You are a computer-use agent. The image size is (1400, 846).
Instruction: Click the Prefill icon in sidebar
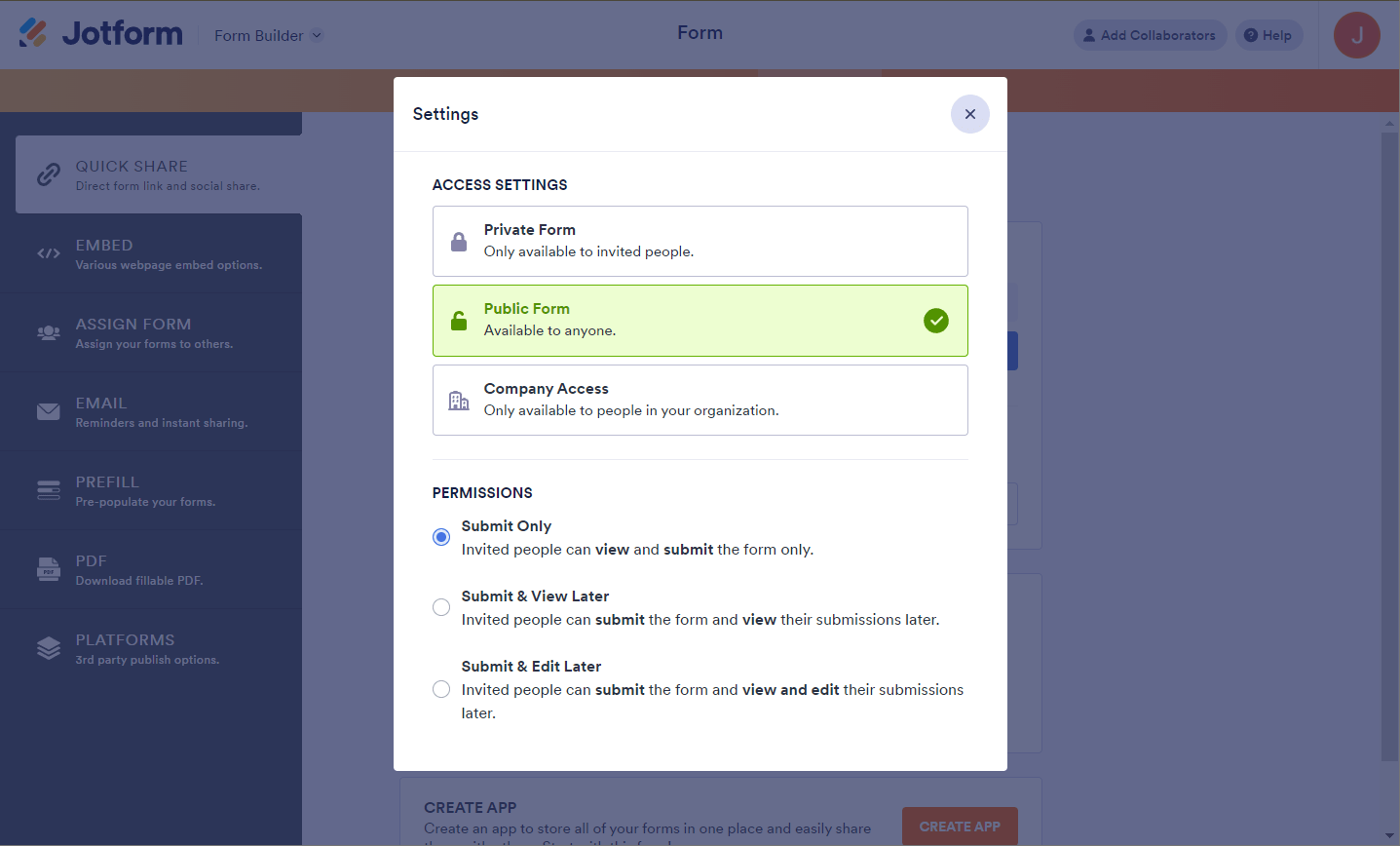(x=49, y=490)
